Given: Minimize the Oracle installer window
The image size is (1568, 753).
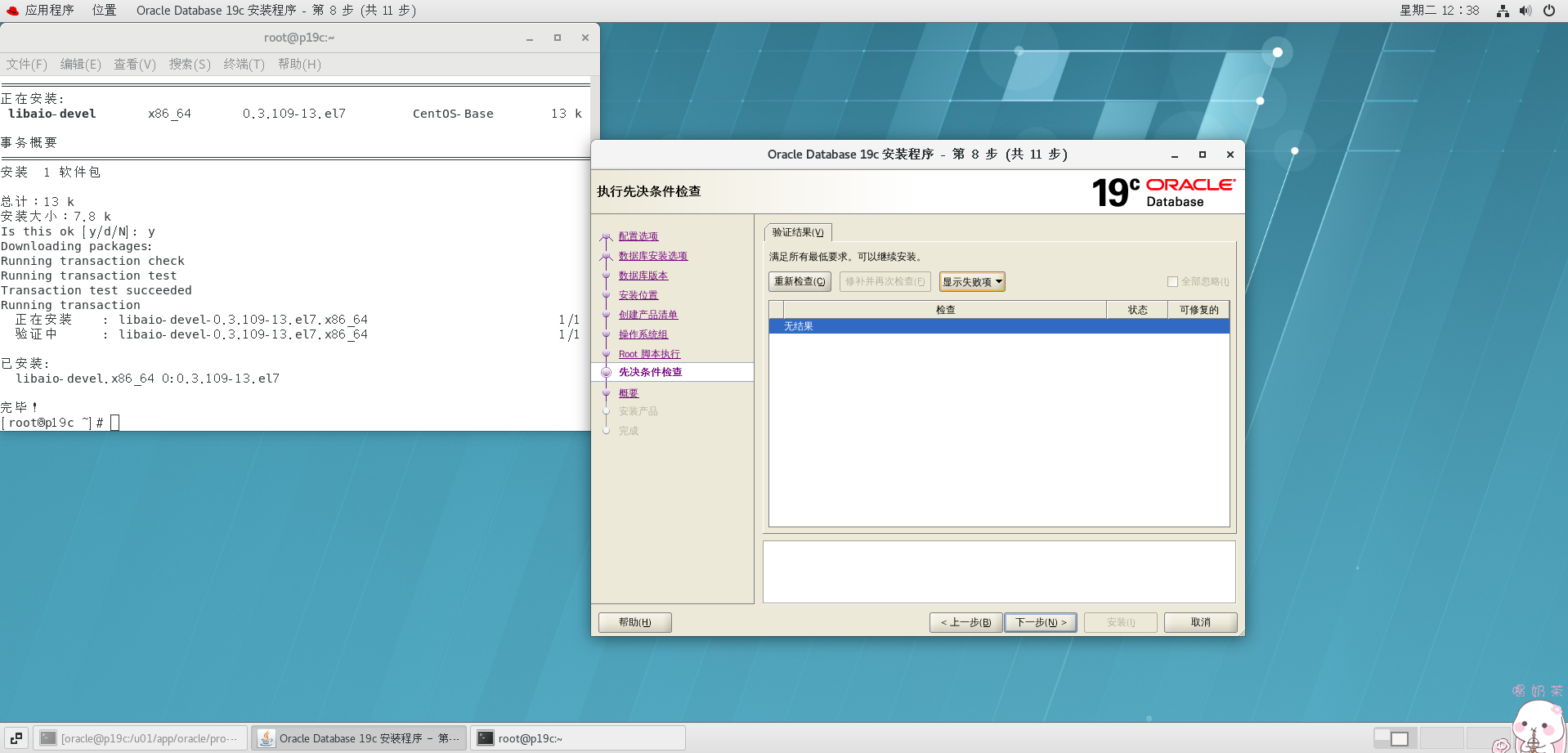Looking at the screenshot, I should pyautogui.click(x=1175, y=155).
